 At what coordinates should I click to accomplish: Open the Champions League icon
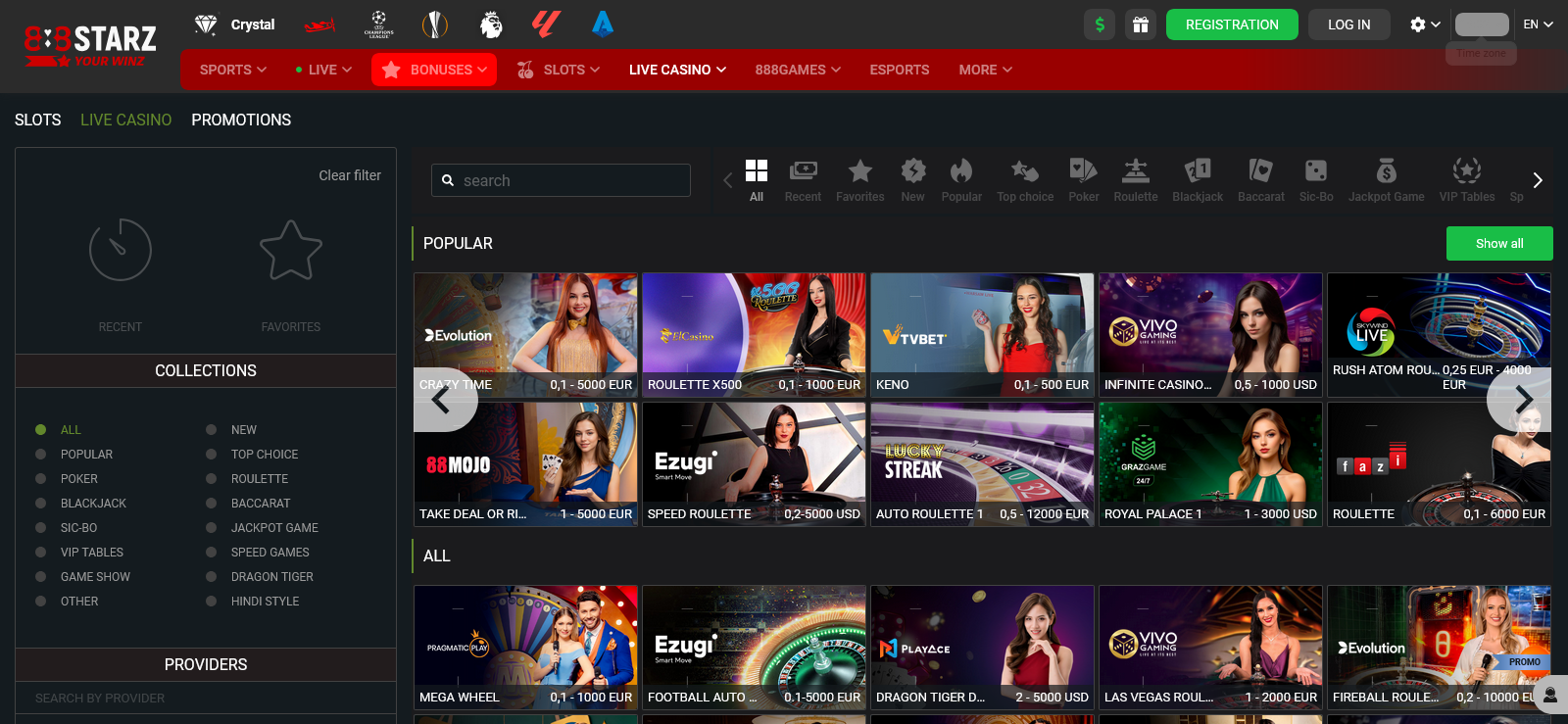[x=378, y=24]
